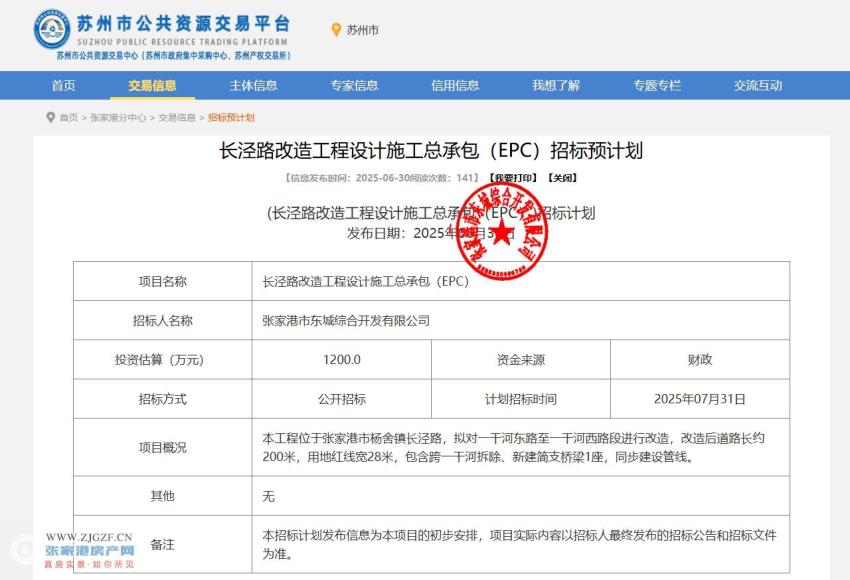Click the 招标方式 row label
The height and width of the screenshot is (580, 850).
[x=163, y=399]
